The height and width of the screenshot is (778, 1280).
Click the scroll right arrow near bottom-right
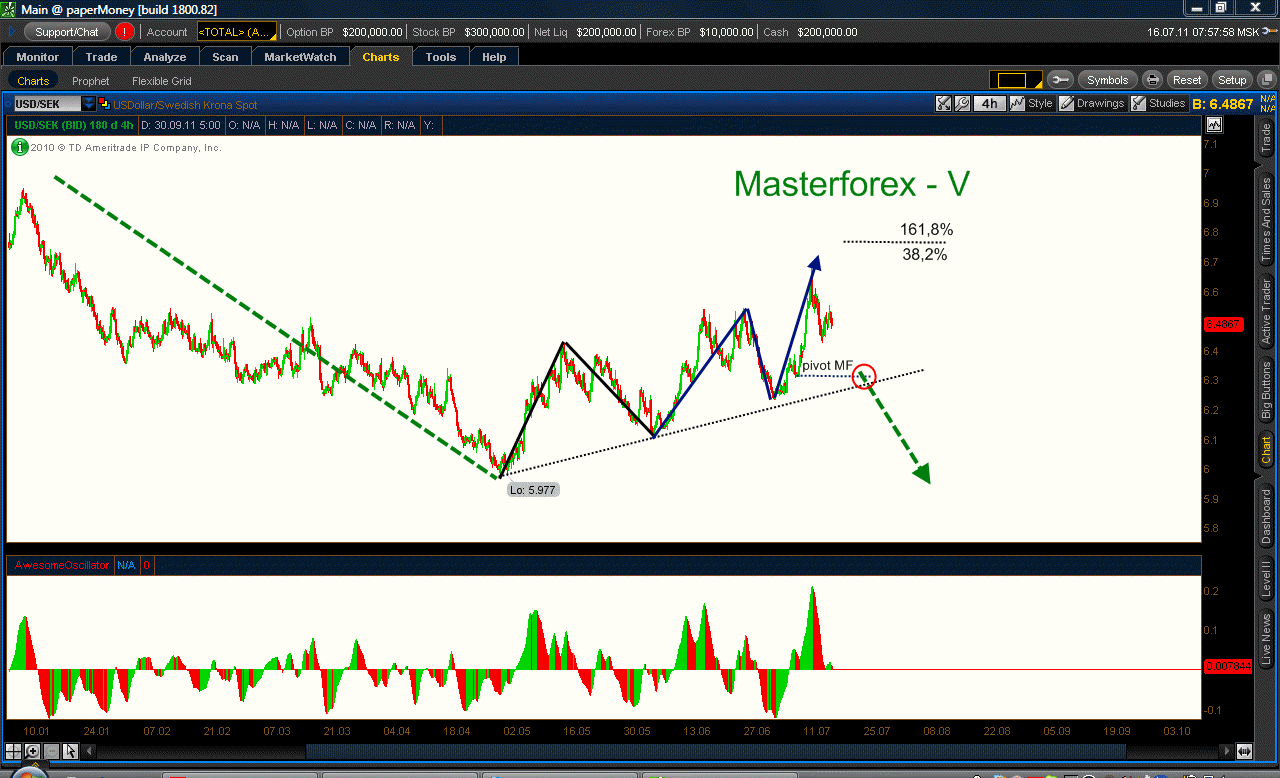1227,751
